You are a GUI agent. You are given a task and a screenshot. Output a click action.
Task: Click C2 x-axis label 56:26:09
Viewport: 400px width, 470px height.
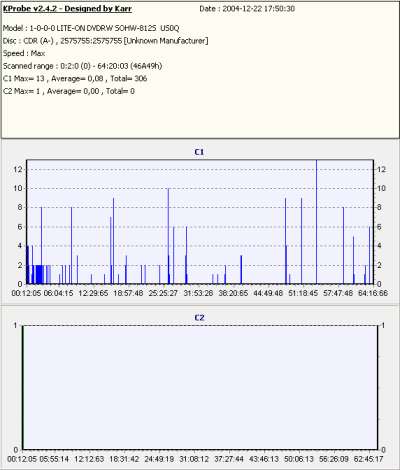(x=334, y=459)
